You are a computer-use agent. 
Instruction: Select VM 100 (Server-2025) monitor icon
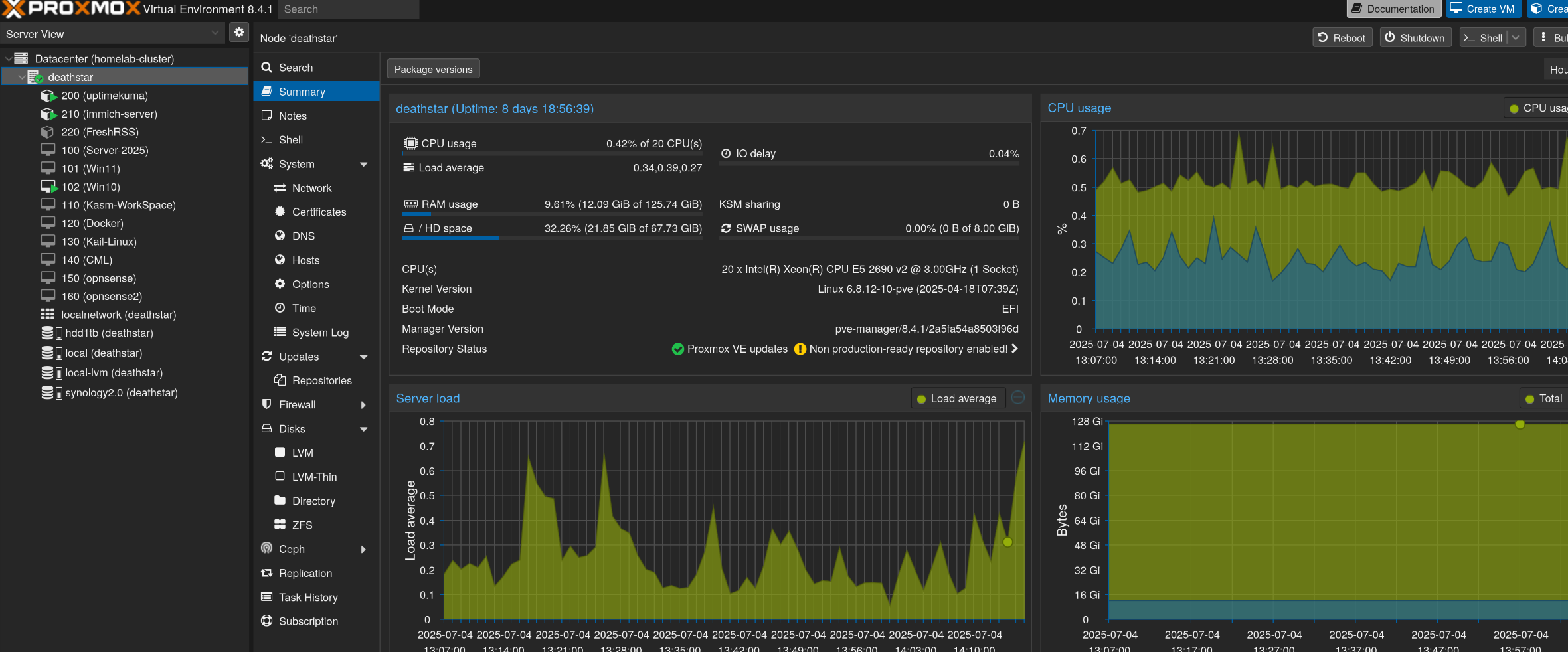click(x=48, y=150)
